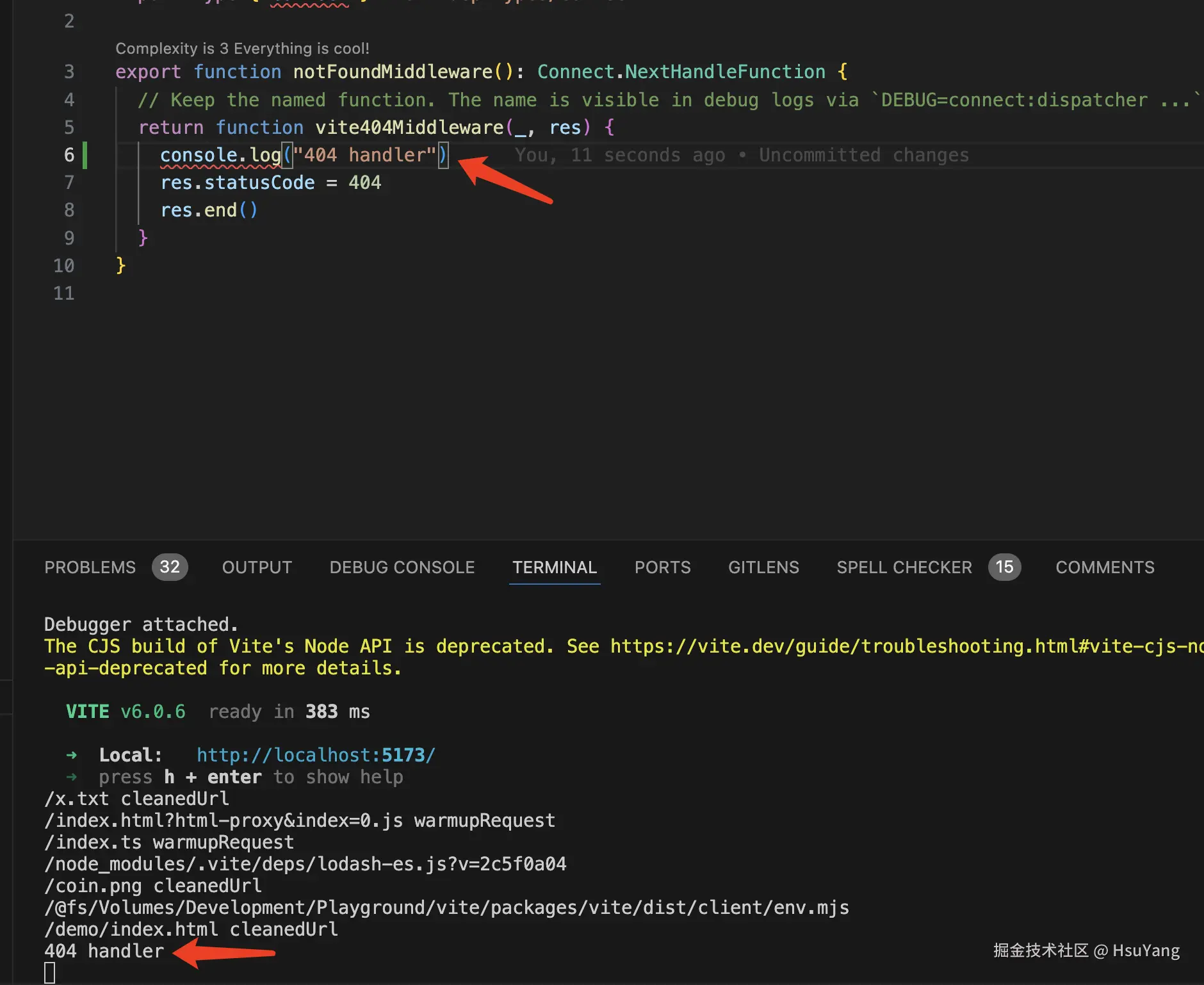Click the console.log statement

click(x=304, y=155)
